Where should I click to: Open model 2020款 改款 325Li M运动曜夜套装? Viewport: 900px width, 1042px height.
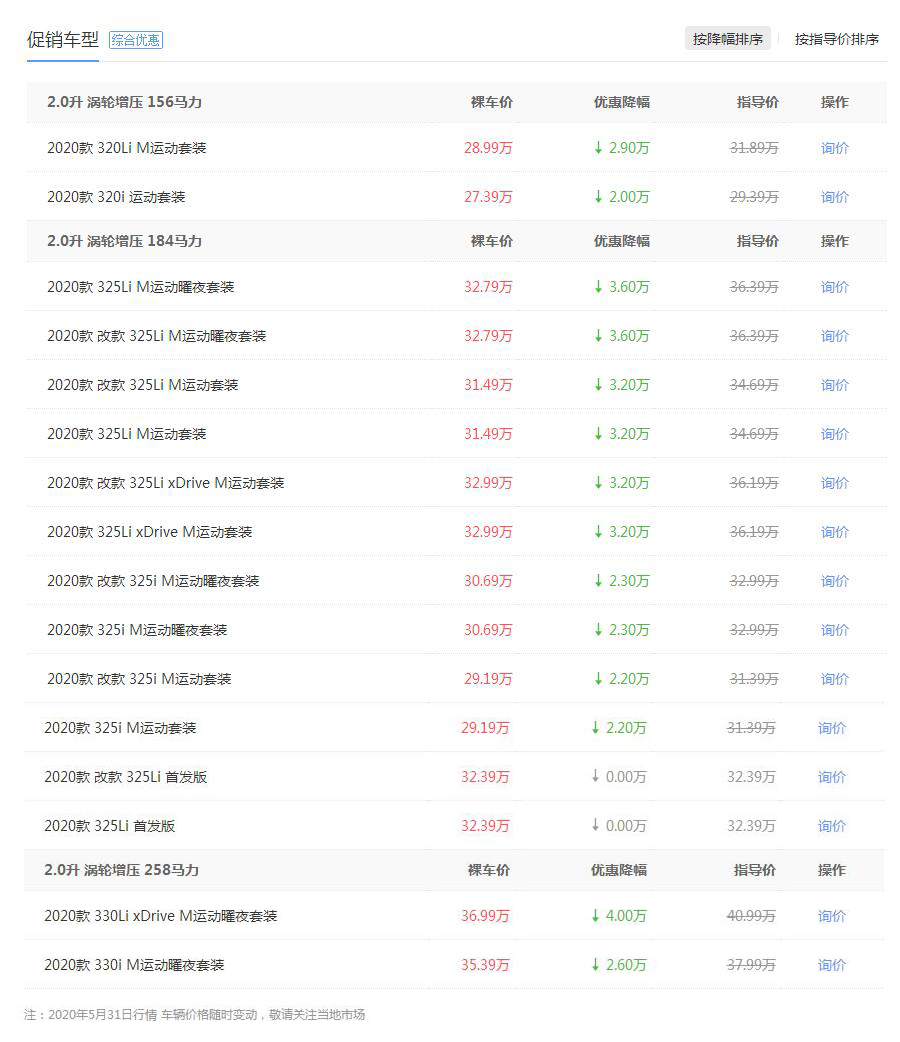coord(156,336)
